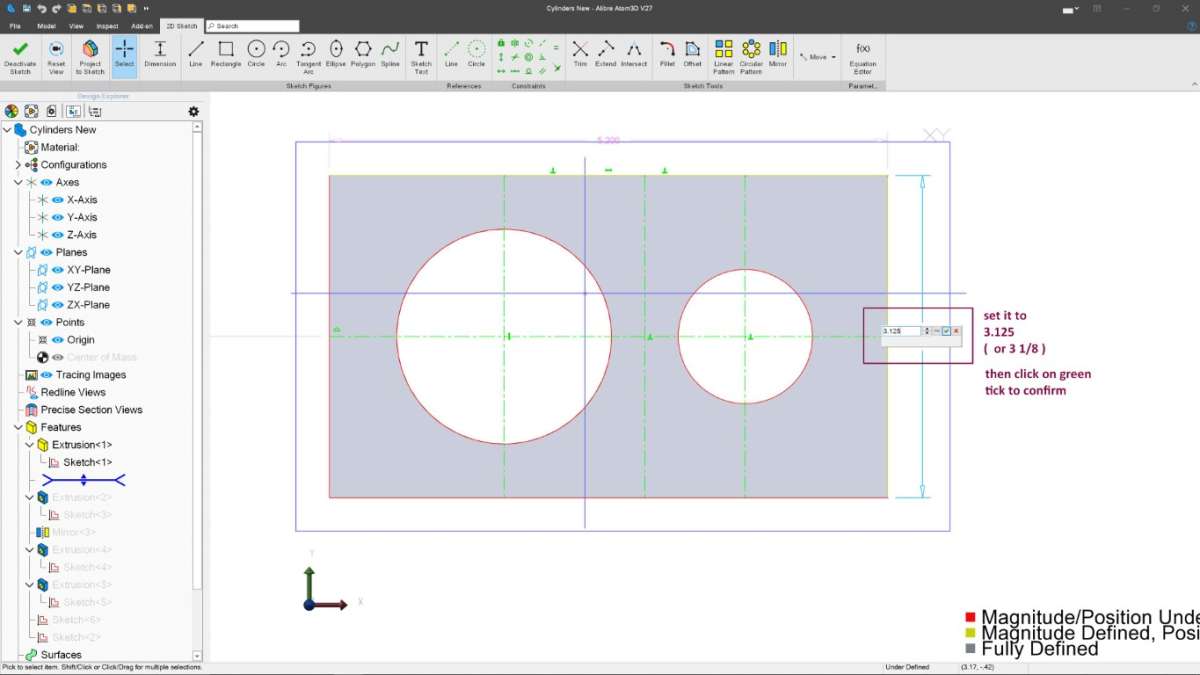Select the Ellipse tool

pos(336,54)
